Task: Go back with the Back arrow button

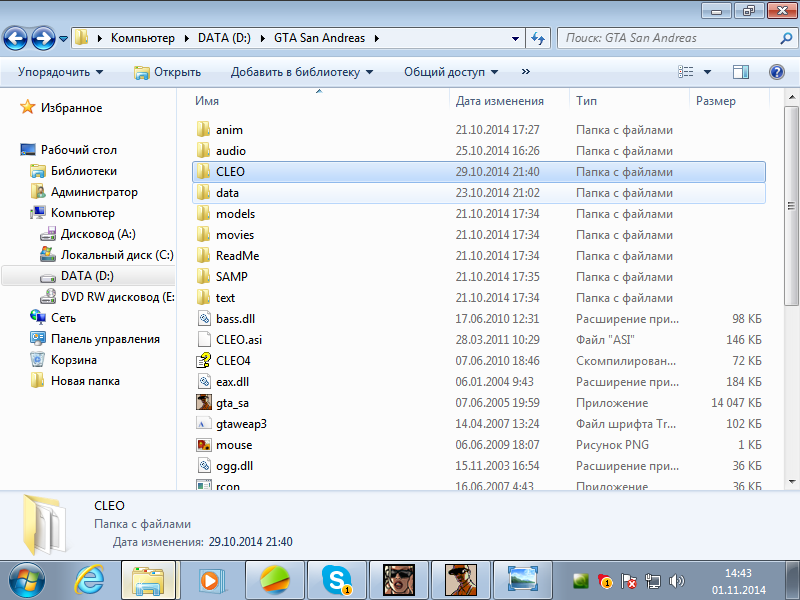Action: [x=15, y=38]
